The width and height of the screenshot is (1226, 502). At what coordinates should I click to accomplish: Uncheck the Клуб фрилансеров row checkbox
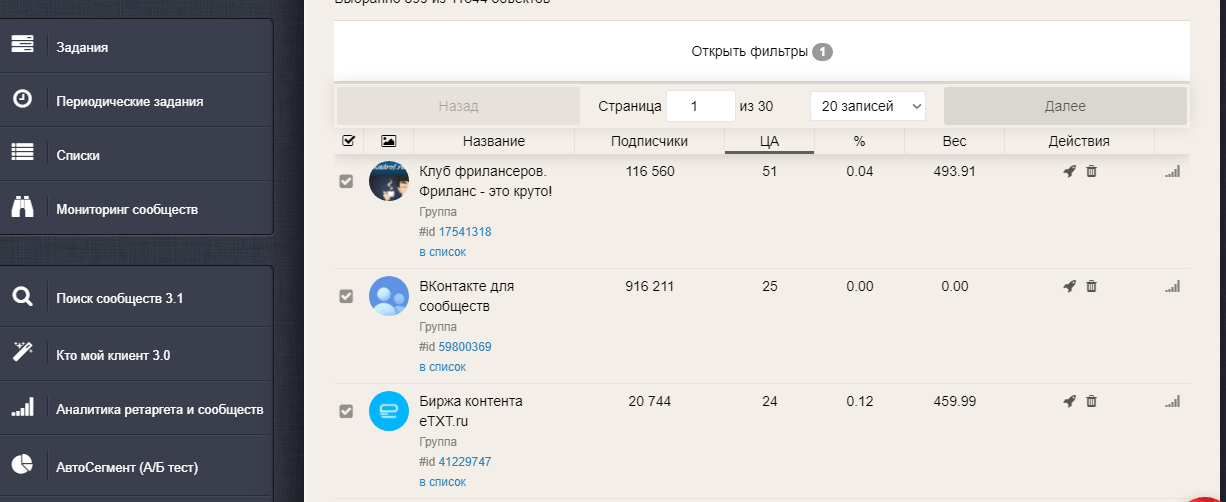pos(347,181)
